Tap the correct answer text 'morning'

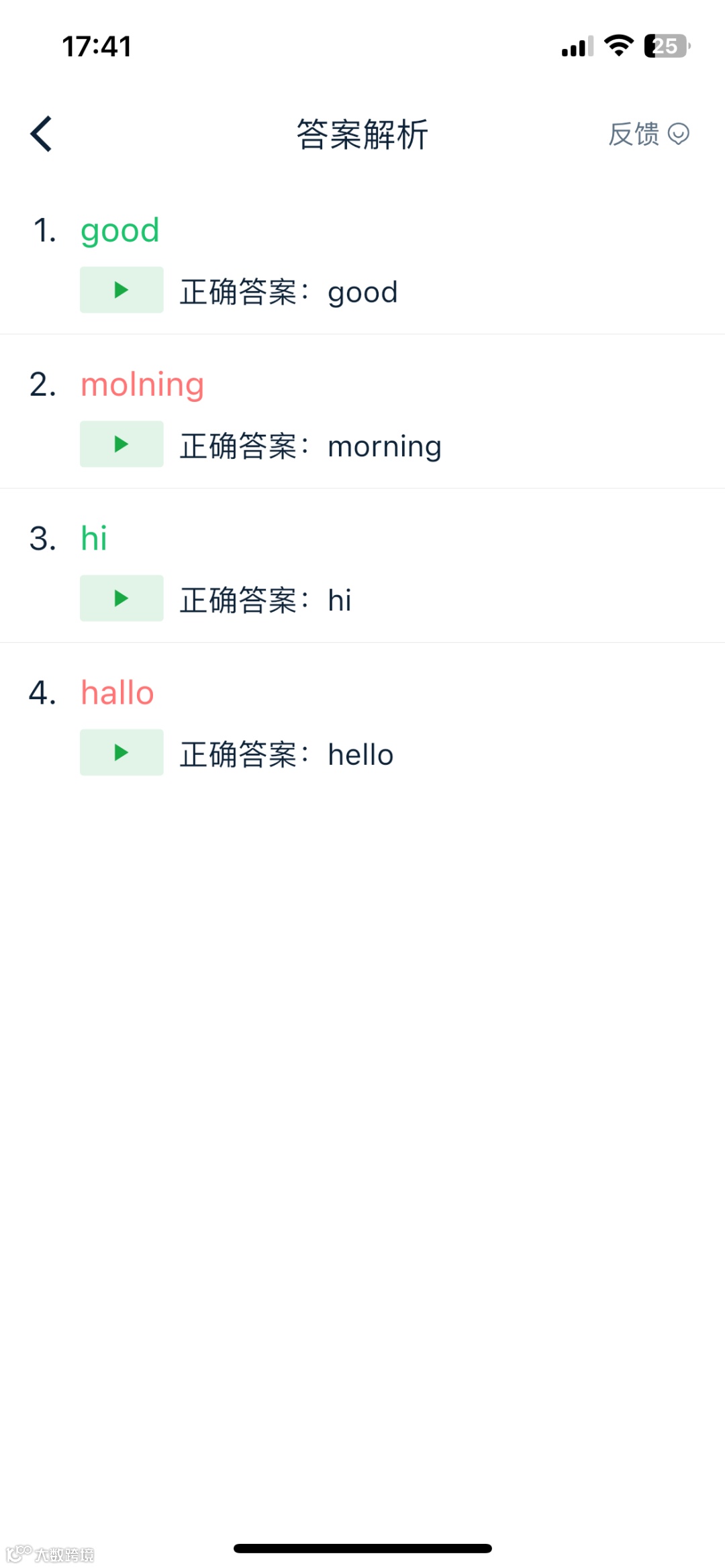pyautogui.click(x=385, y=447)
